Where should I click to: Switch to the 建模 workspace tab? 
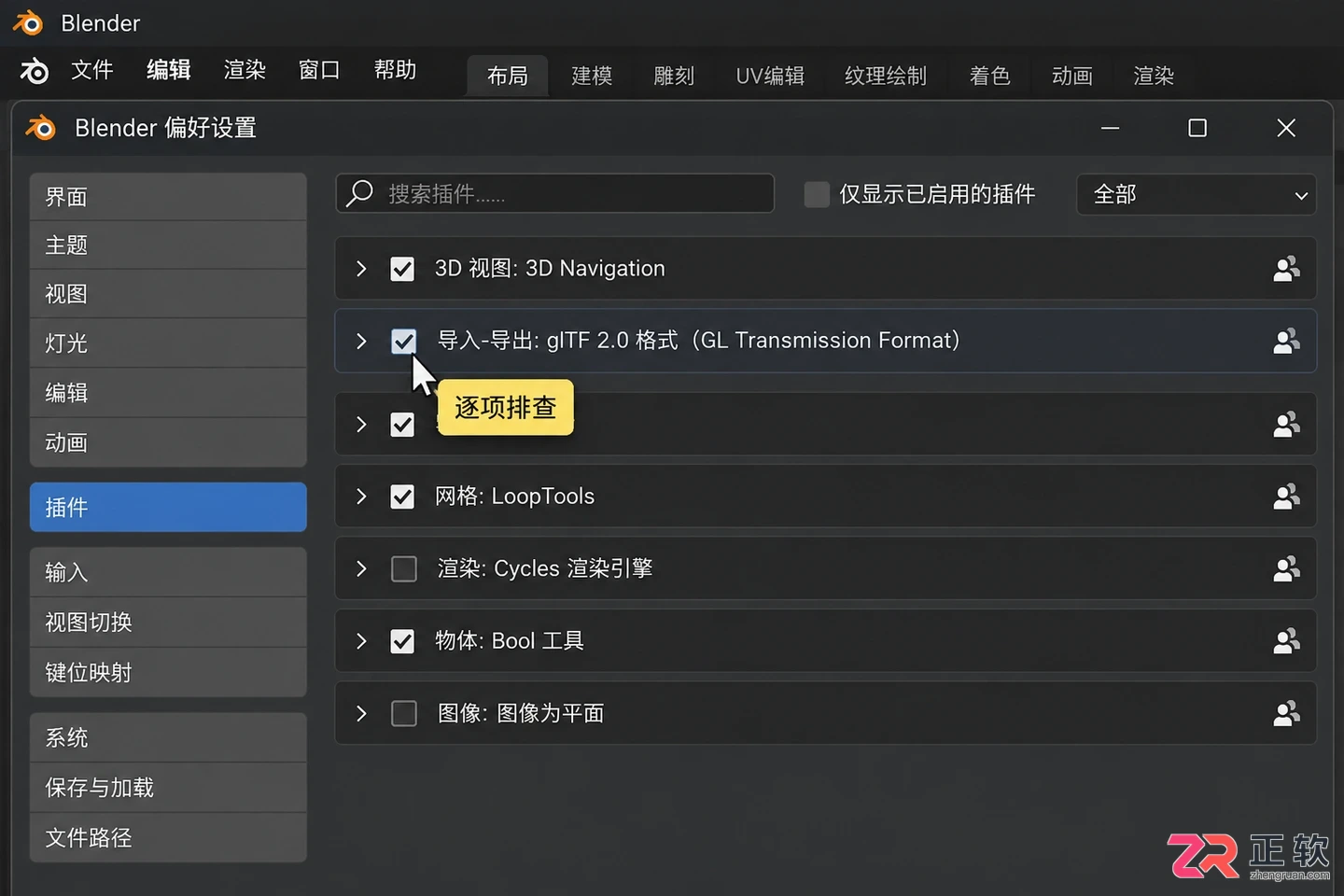point(592,76)
